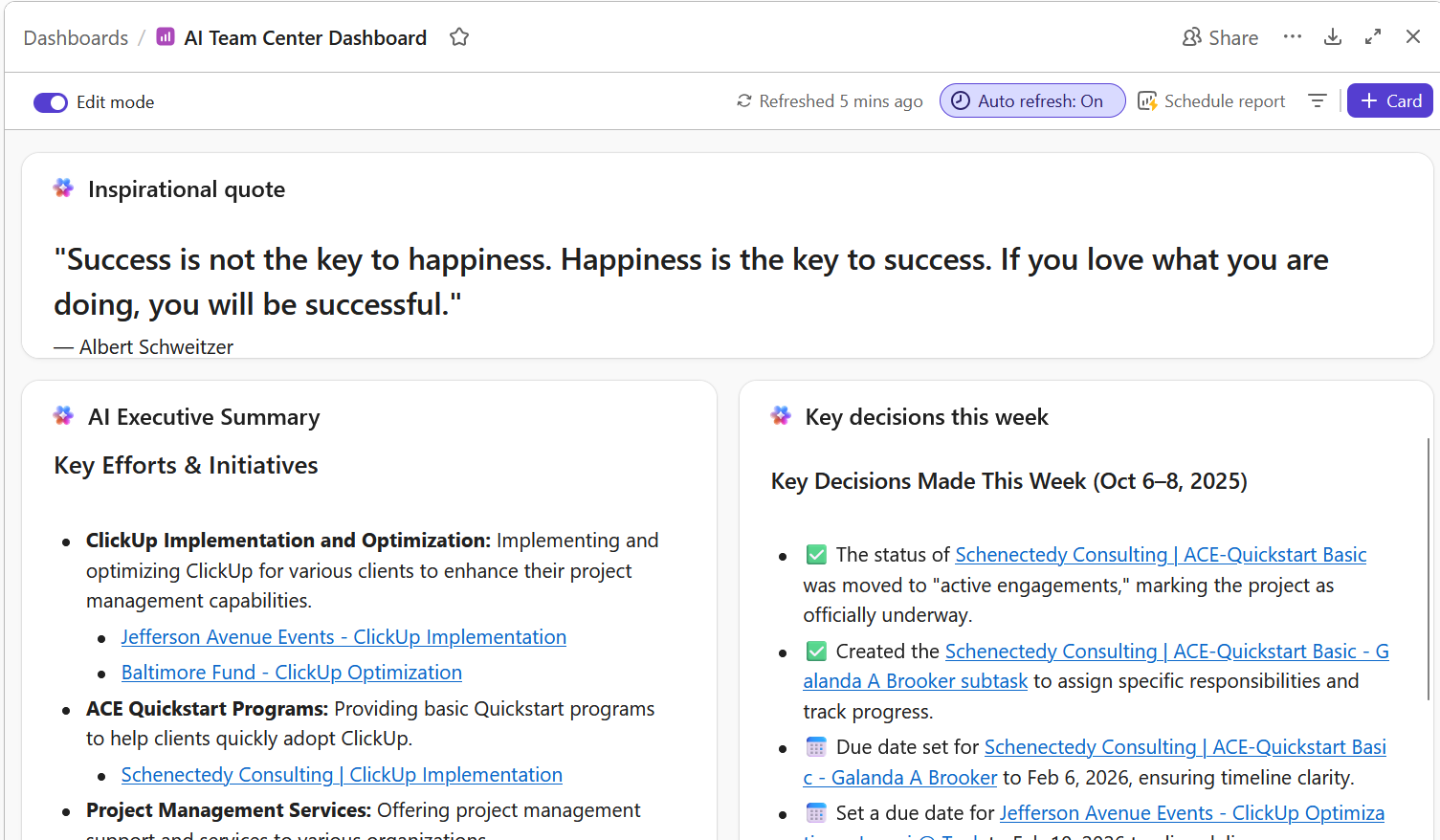
Task: Add a new Card to the dashboard
Action: [1389, 101]
